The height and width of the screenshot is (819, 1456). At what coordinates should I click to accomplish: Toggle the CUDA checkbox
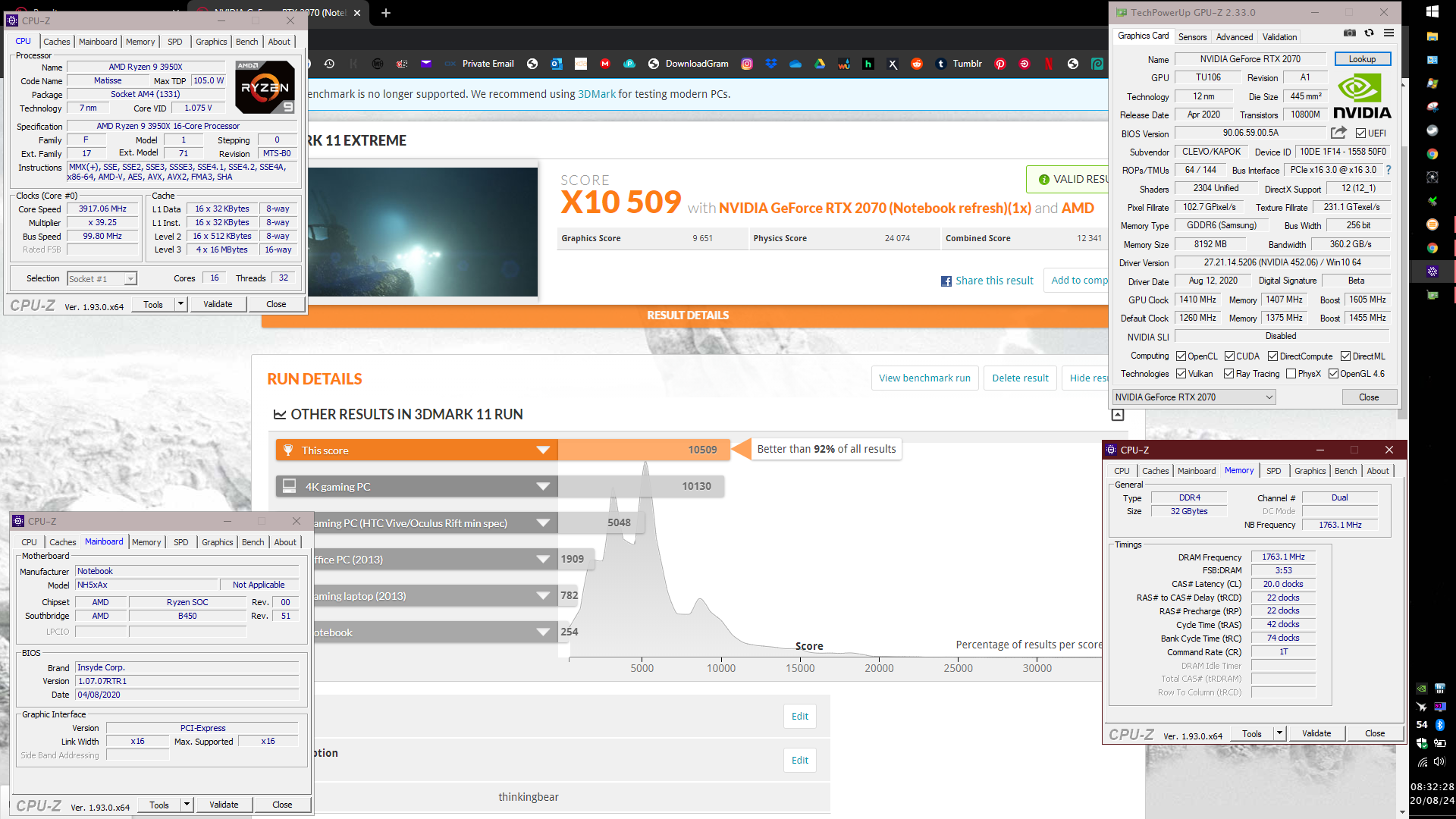pos(1229,356)
